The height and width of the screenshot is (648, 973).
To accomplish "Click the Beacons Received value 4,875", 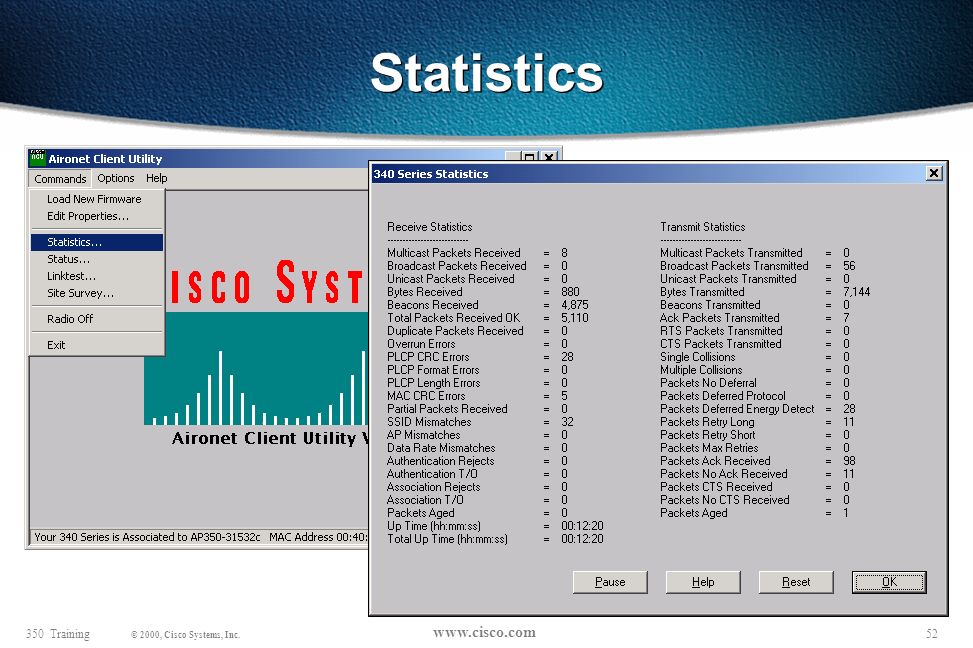I will click(x=575, y=305).
